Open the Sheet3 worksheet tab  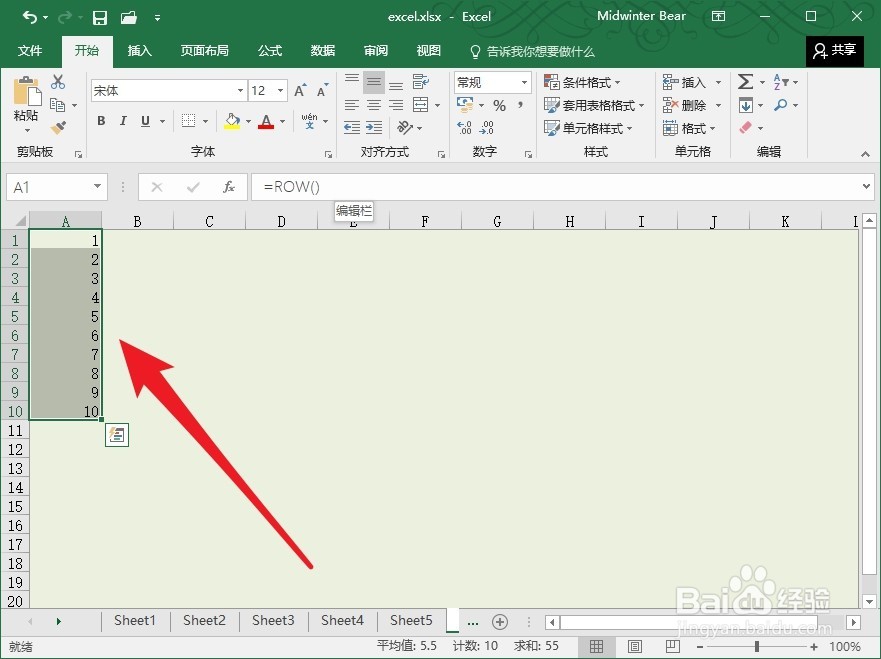(273, 620)
